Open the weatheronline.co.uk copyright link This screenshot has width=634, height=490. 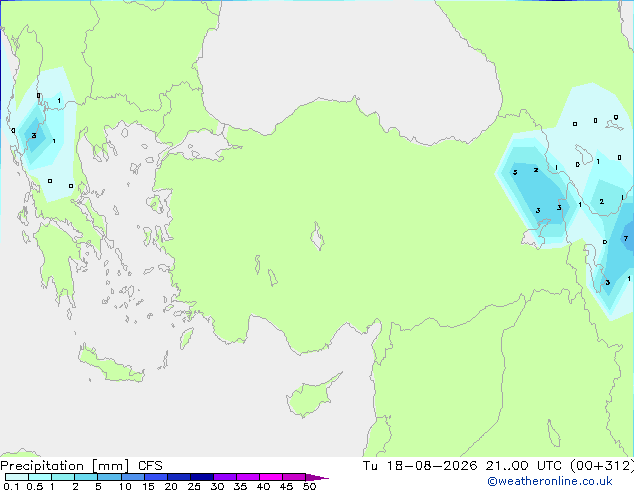point(549,481)
